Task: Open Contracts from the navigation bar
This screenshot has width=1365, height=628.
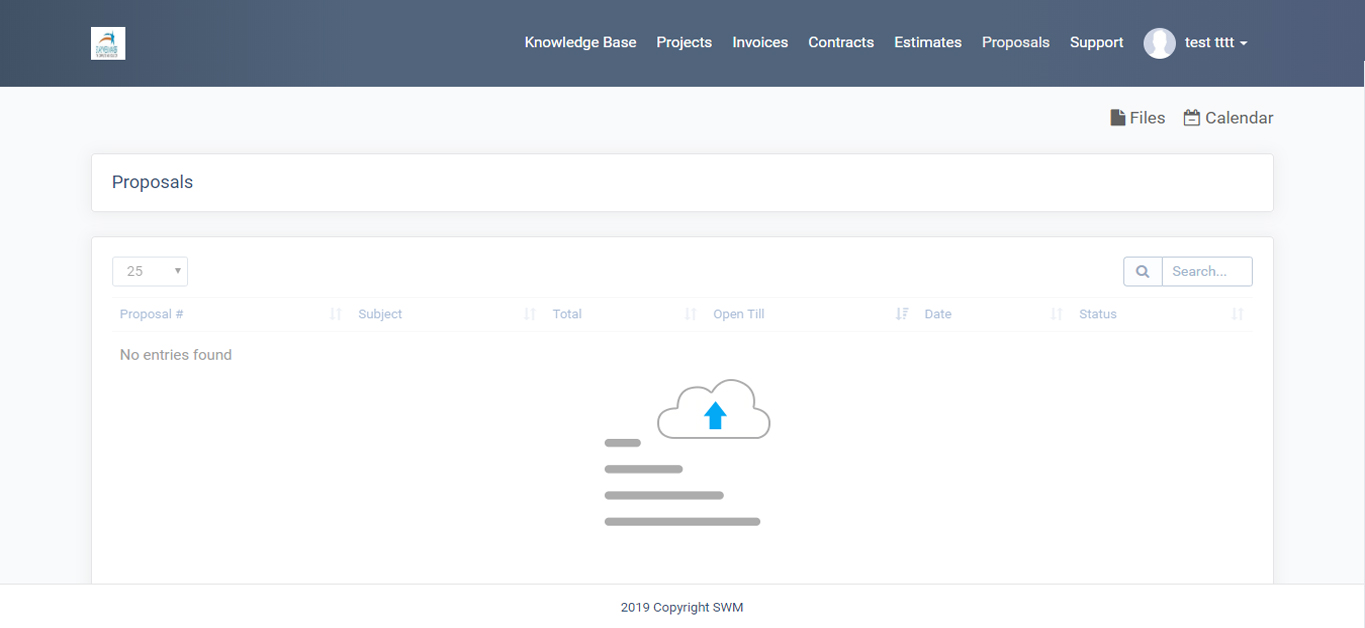Action: [x=841, y=43]
